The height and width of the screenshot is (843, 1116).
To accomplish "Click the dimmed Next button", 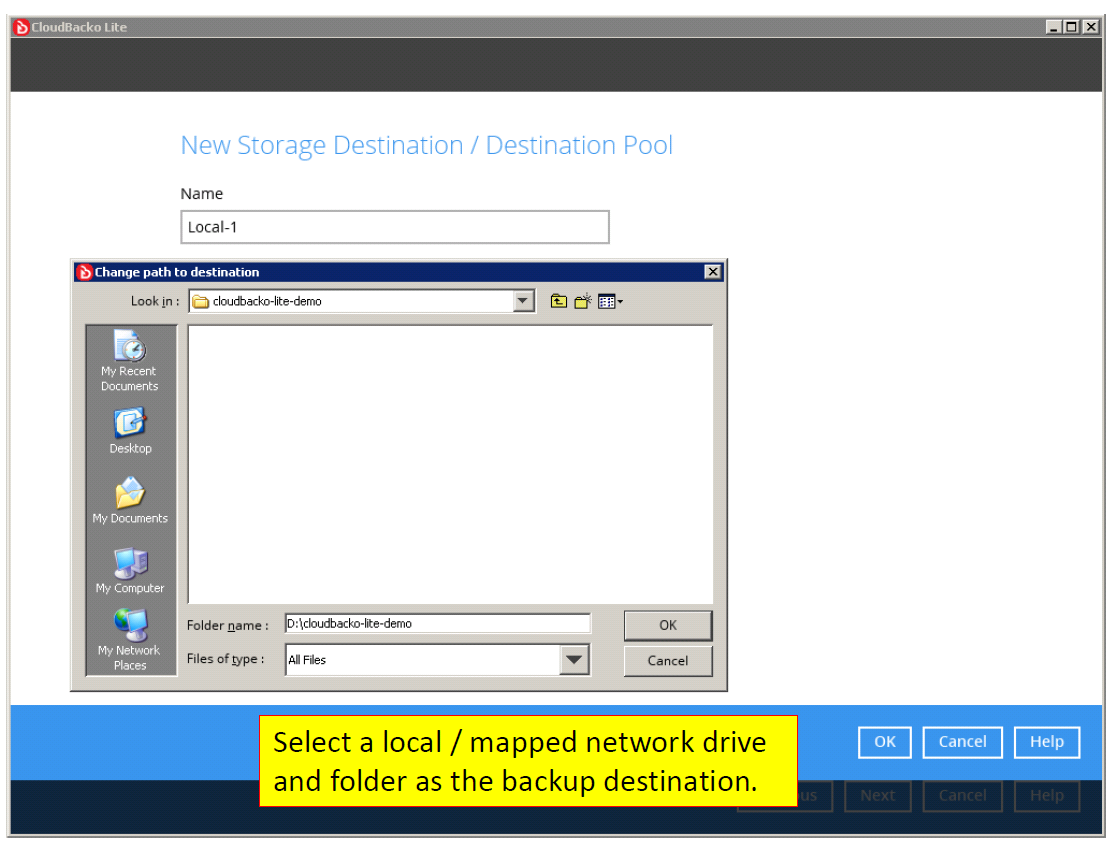I will tap(878, 795).
